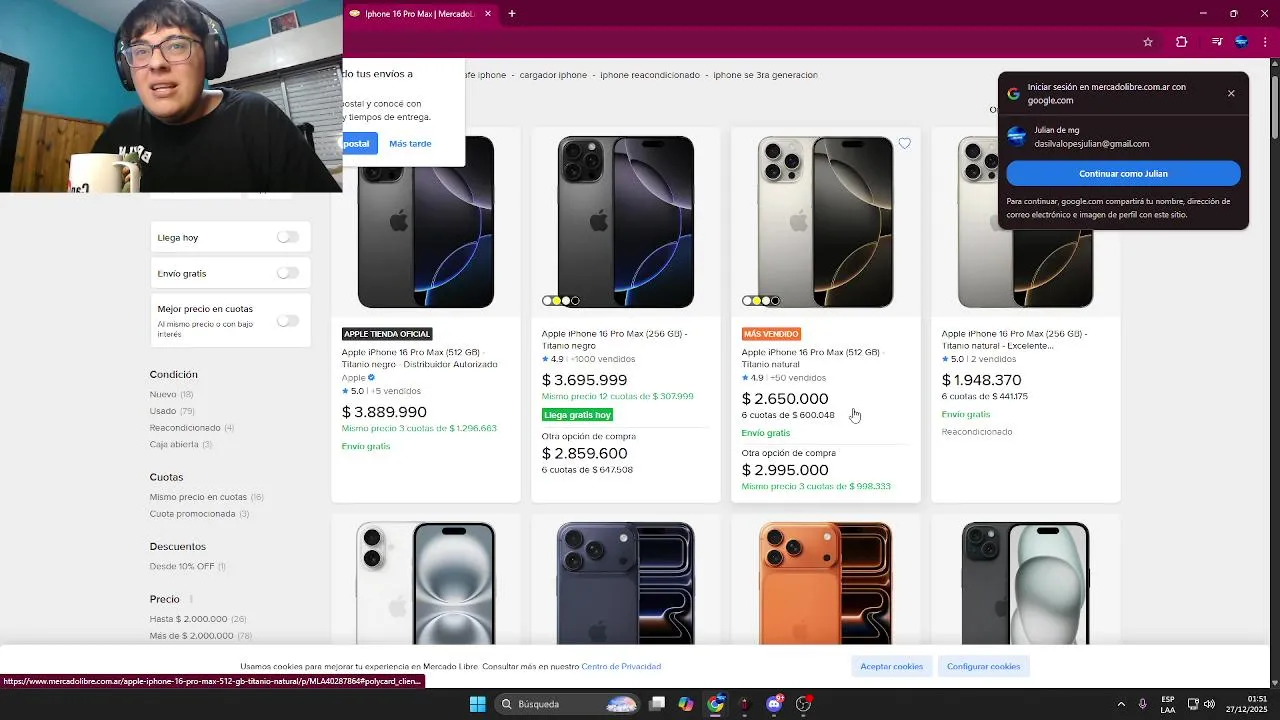
Task: Open Task View in the taskbar
Action: 657,704
